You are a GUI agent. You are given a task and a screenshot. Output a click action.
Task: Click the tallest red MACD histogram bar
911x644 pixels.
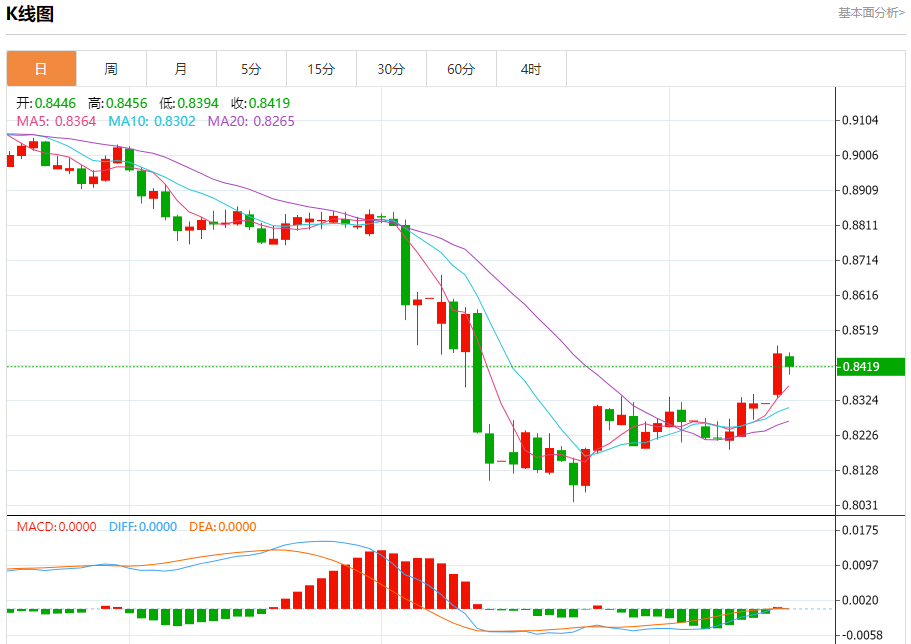click(x=382, y=579)
